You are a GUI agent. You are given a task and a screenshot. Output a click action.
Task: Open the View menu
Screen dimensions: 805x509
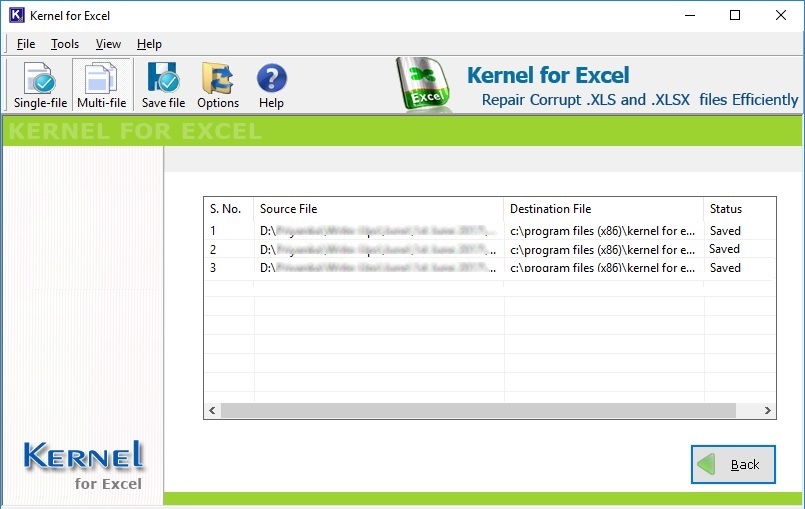(108, 44)
